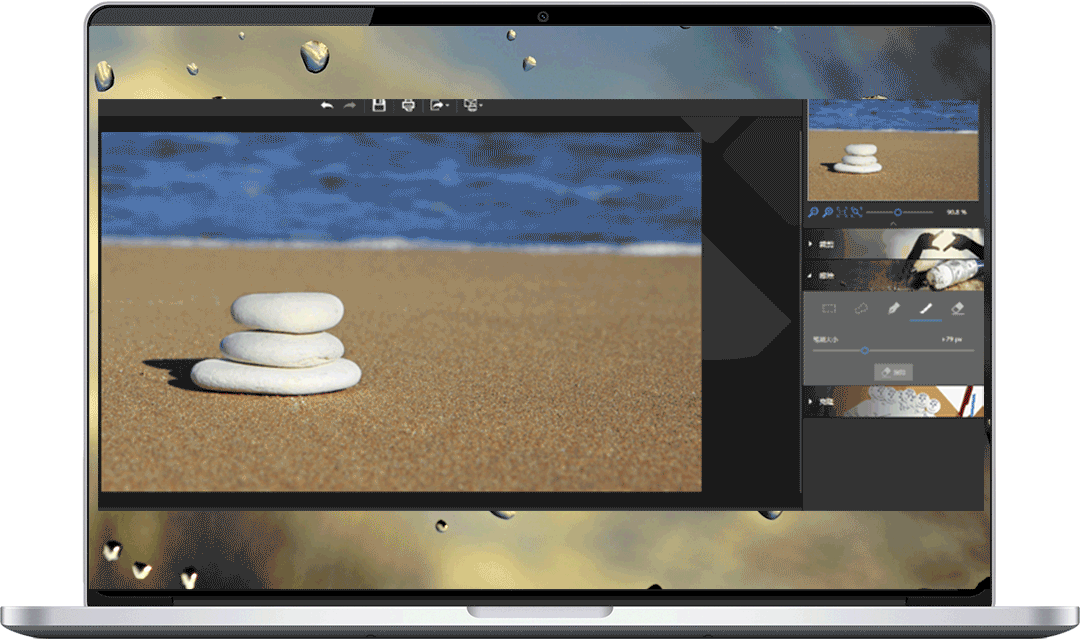Expand the first panel section with the hands banner
Image resolution: width=1080 pixels, height=639 pixels.
tap(895, 244)
